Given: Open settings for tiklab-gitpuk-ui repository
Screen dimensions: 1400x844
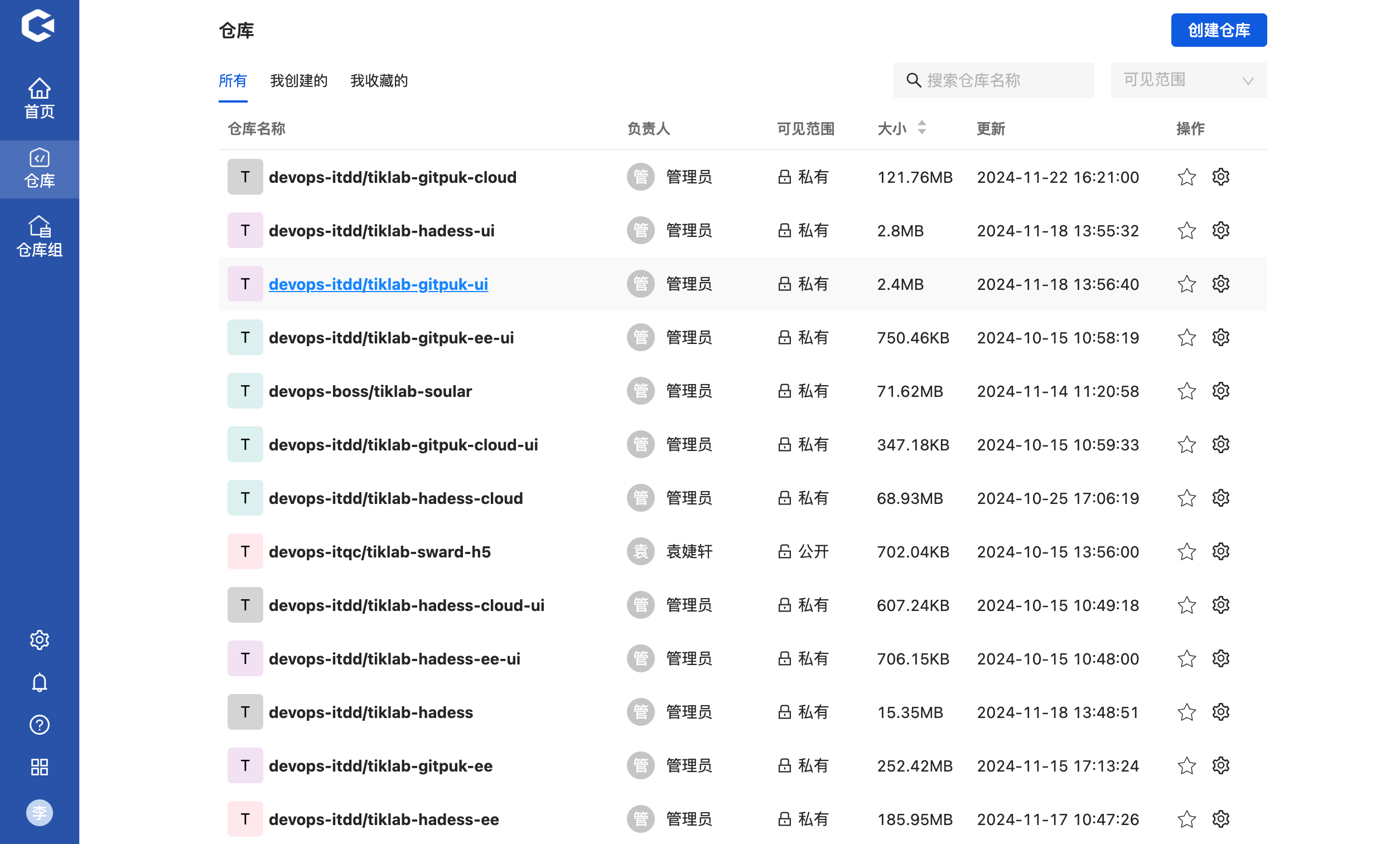Looking at the screenshot, I should click(x=1220, y=283).
